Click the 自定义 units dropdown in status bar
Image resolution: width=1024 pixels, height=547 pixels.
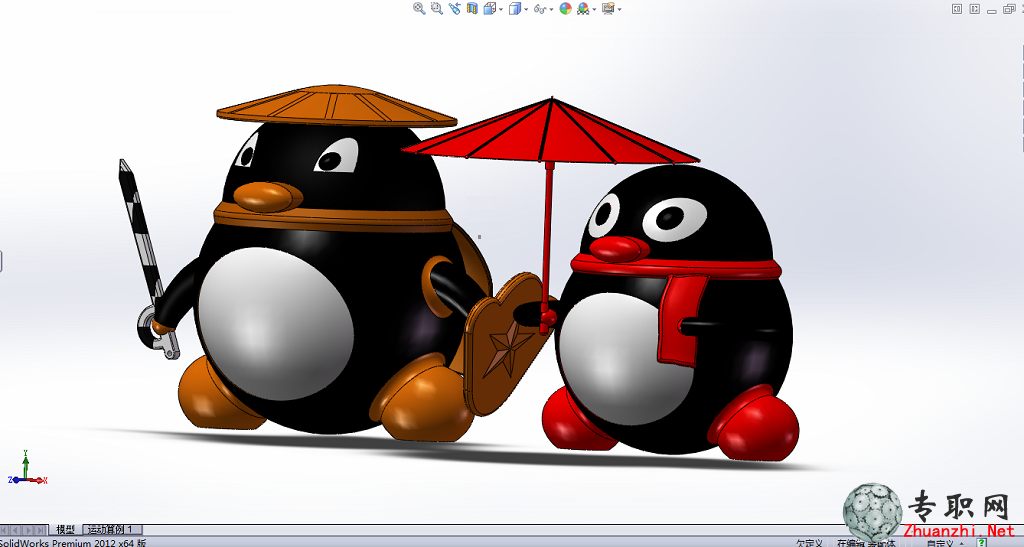(x=946, y=543)
